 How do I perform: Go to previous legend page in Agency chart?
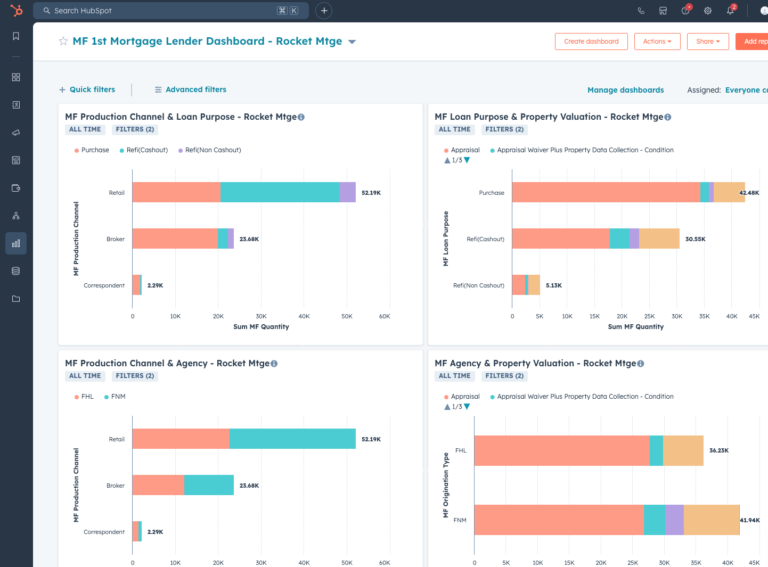[x=447, y=406]
